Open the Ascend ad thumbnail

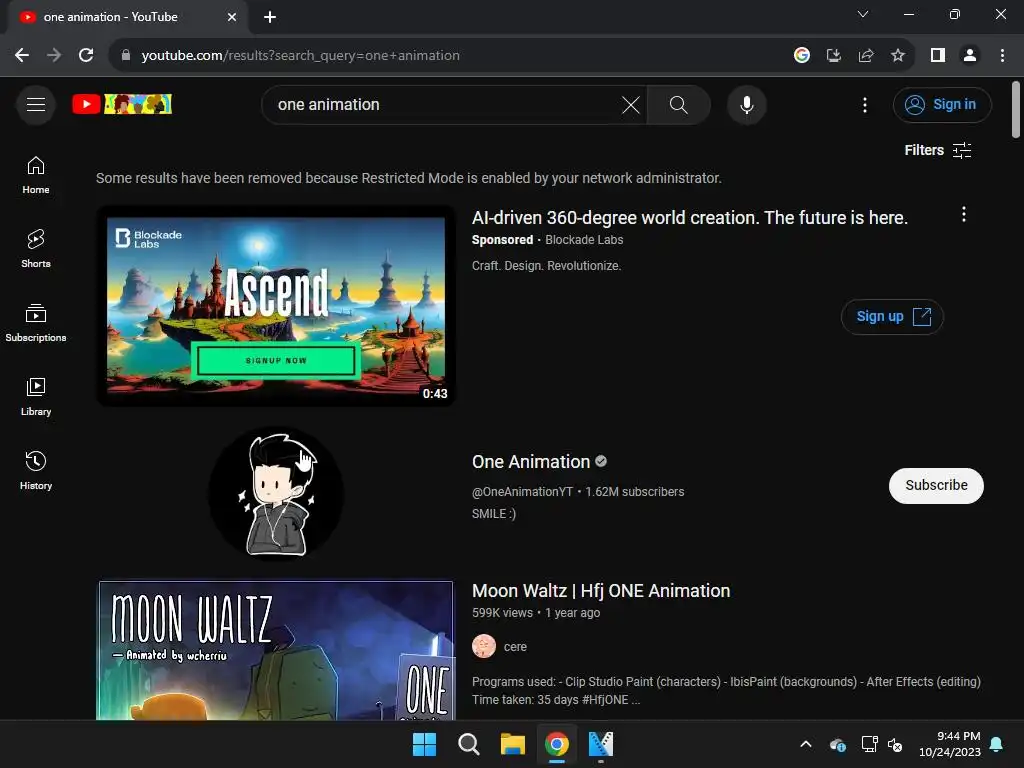276,306
